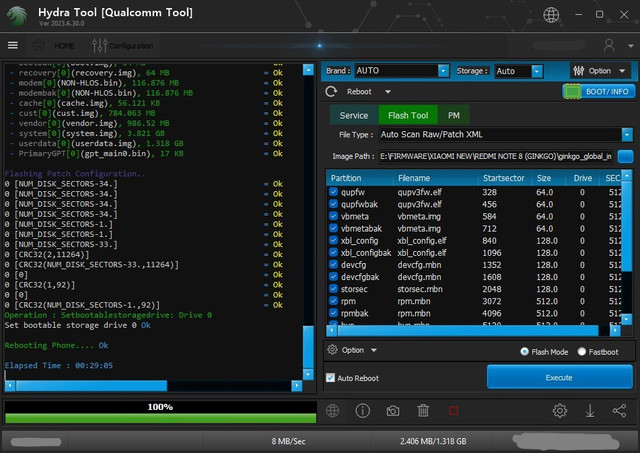
Task: Toggle the rpm partition checkbox
Action: tap(333, 301)
